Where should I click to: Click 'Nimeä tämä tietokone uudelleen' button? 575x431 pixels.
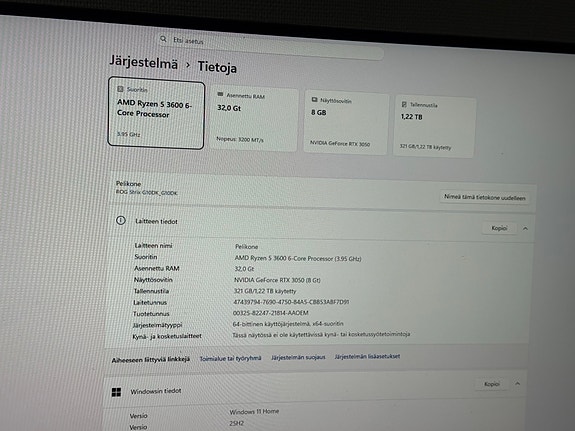484,197
